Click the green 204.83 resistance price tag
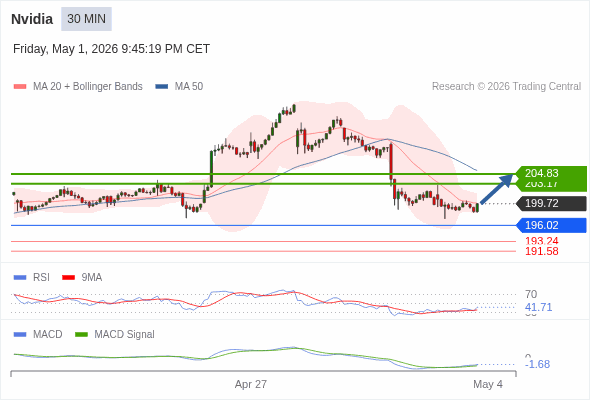The width and height of the screenshot is (590, 400). (x=551, y=173)
